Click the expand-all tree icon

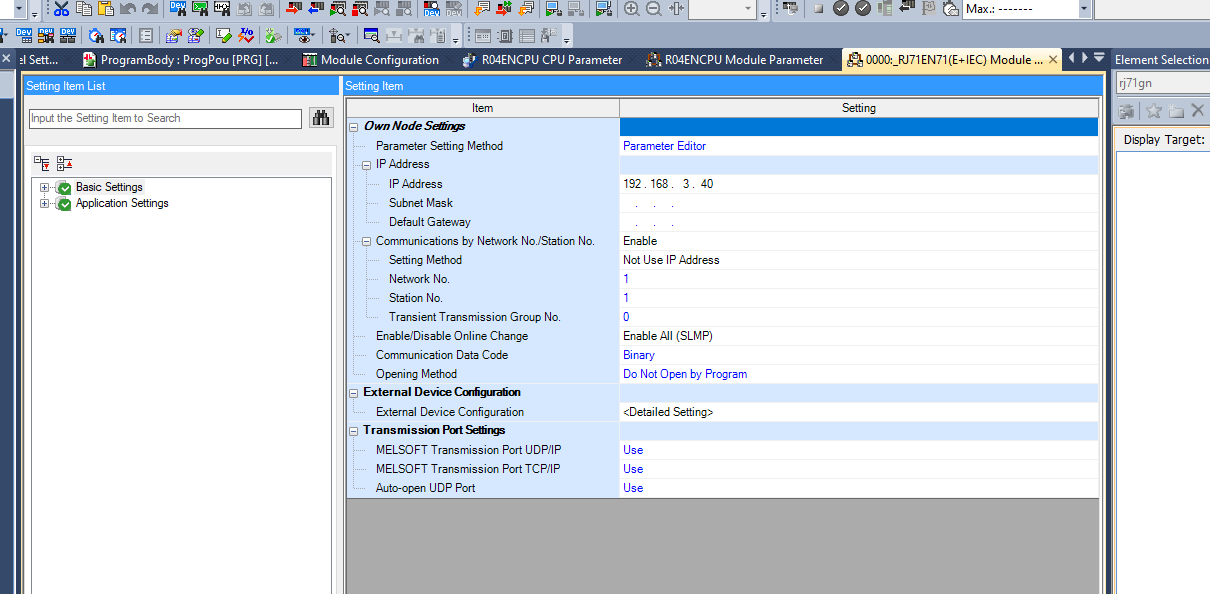[41, 163]
